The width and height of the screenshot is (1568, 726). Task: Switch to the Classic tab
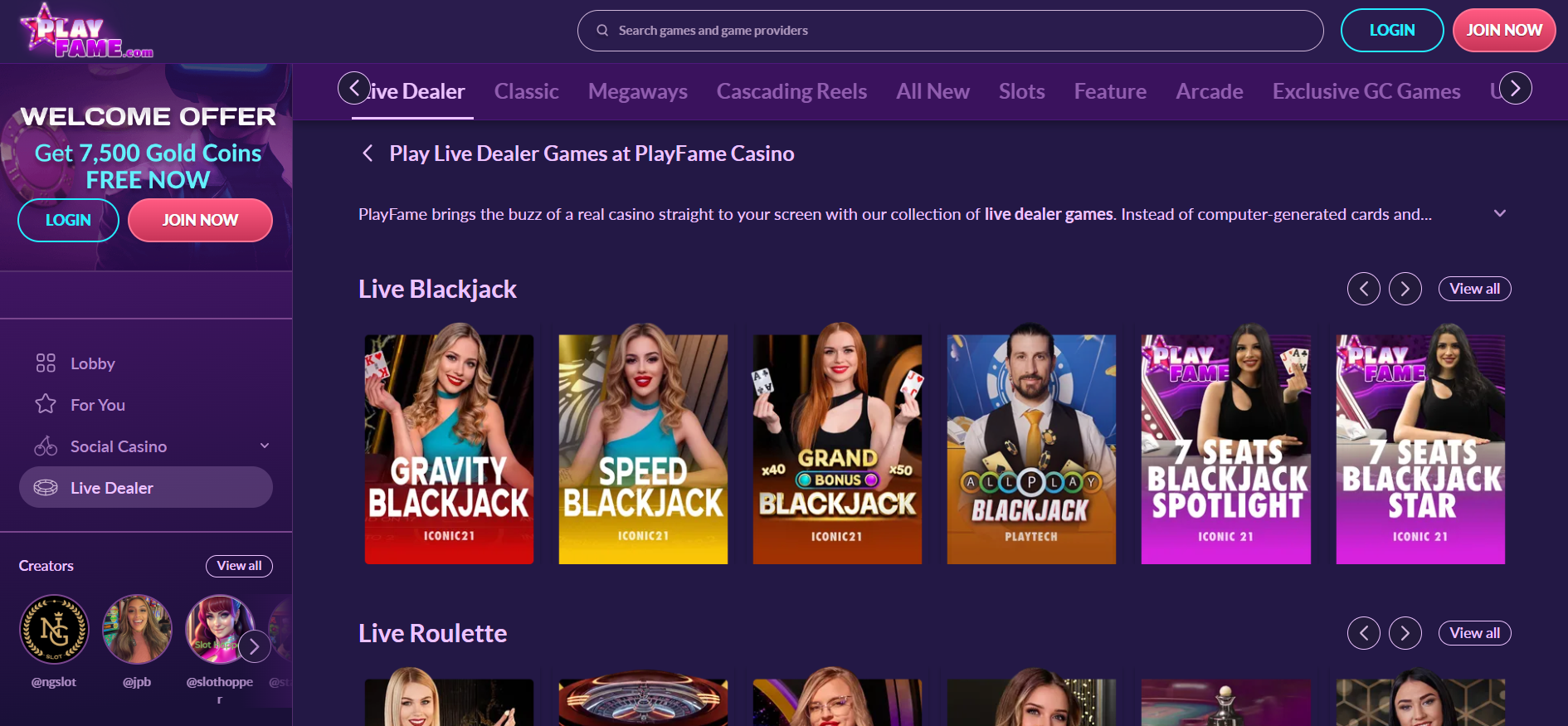pyautogui.click(x=527, y=91)
